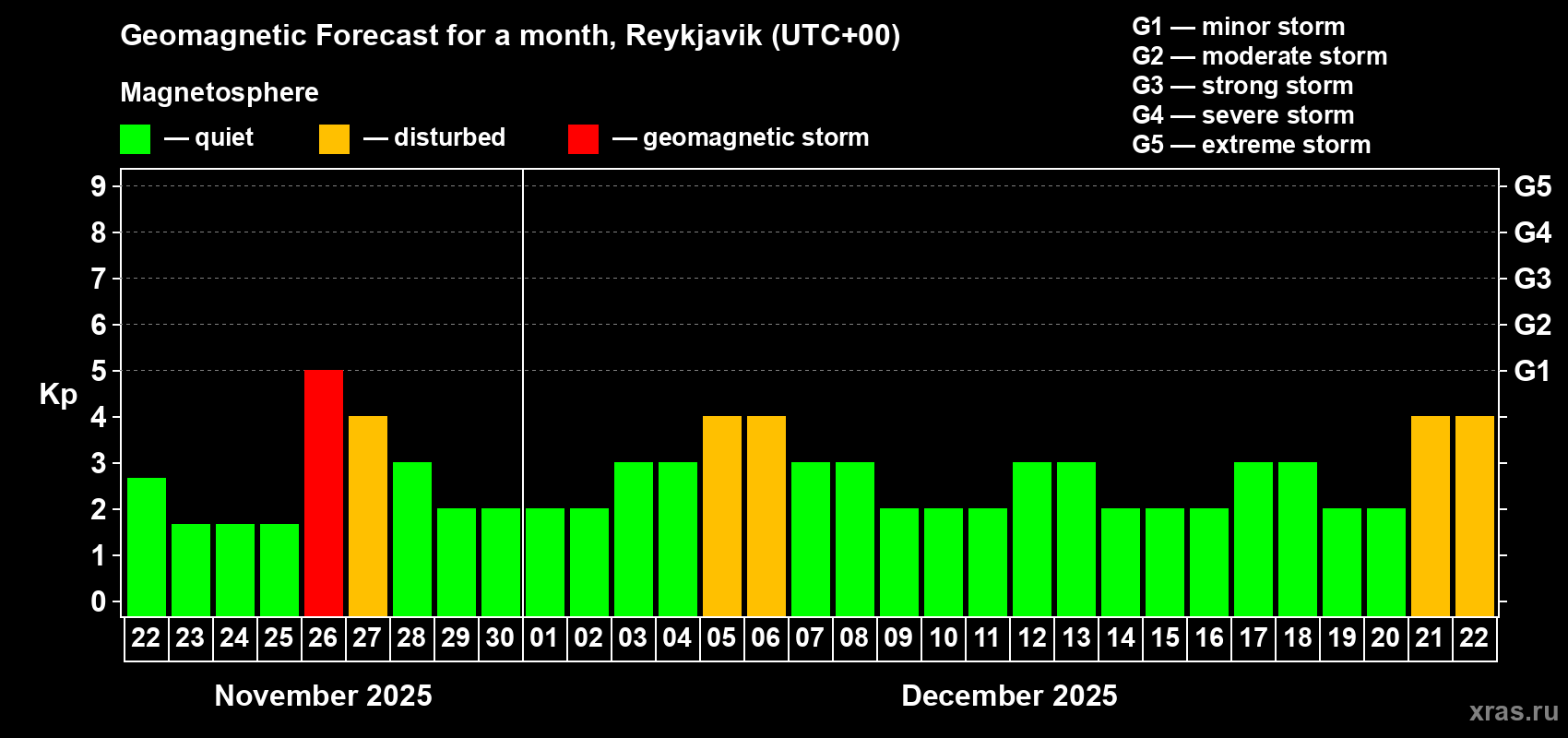
Task: Click the date label 01 for December
Action: coord(544,638)
